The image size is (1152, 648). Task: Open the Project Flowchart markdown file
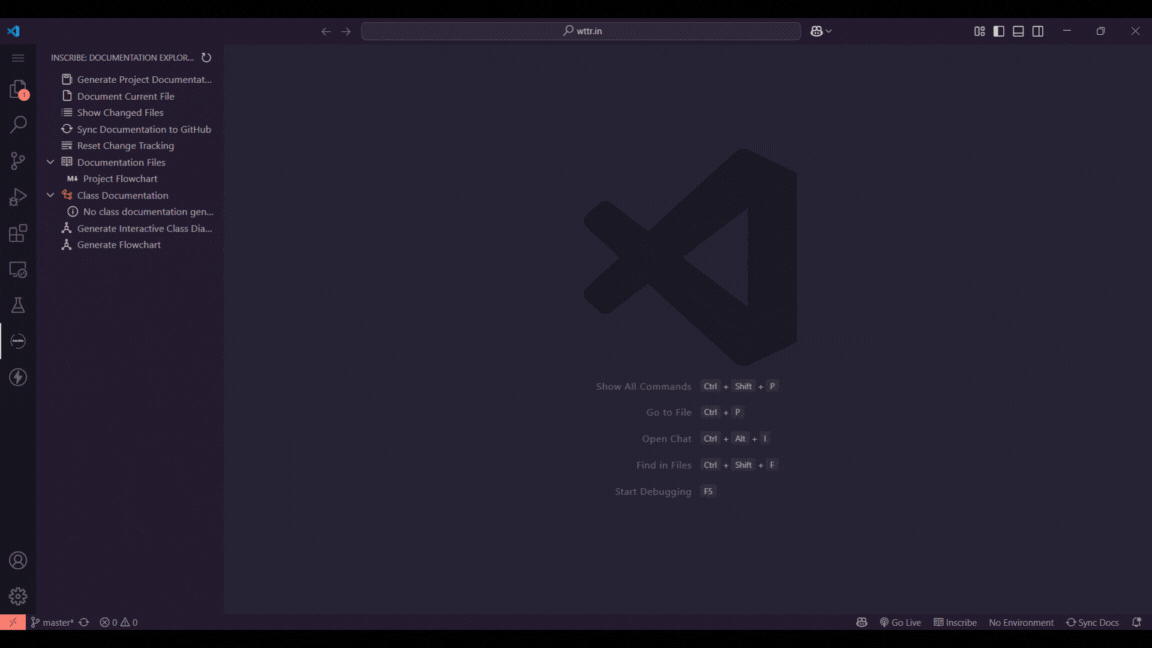(130, 179)
